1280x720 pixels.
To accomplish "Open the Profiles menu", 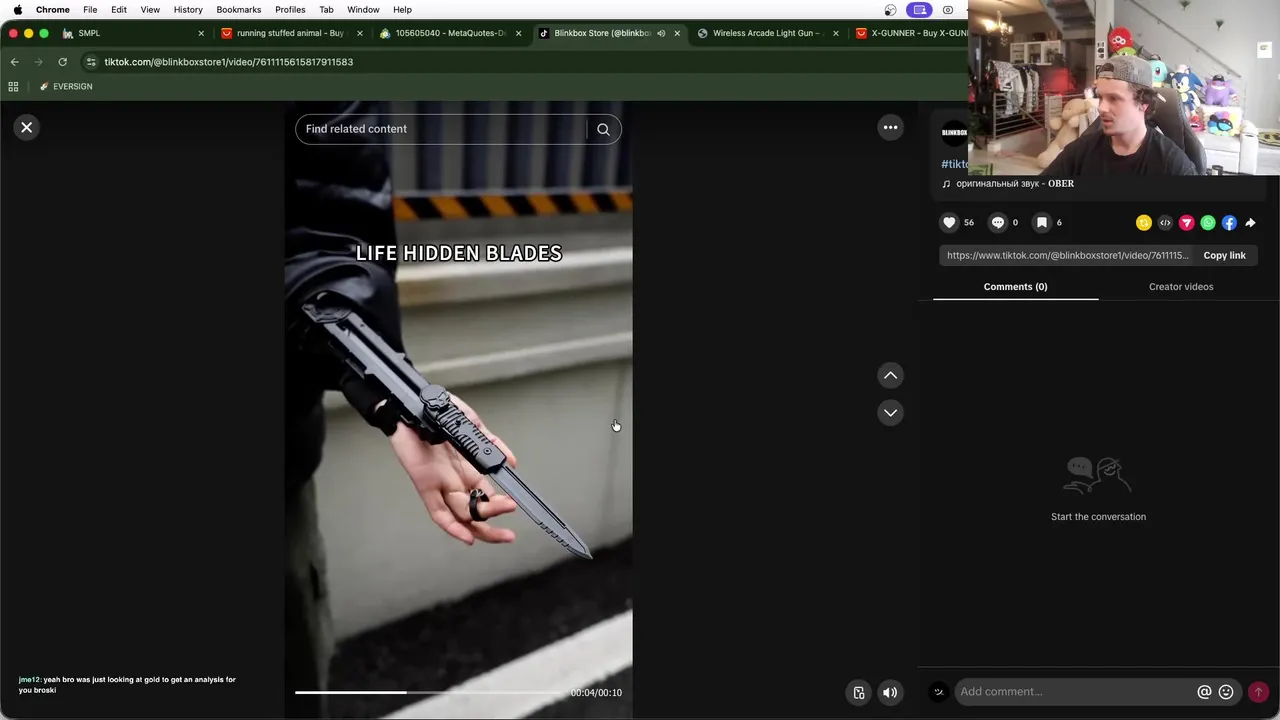I will tap(290, 10).
